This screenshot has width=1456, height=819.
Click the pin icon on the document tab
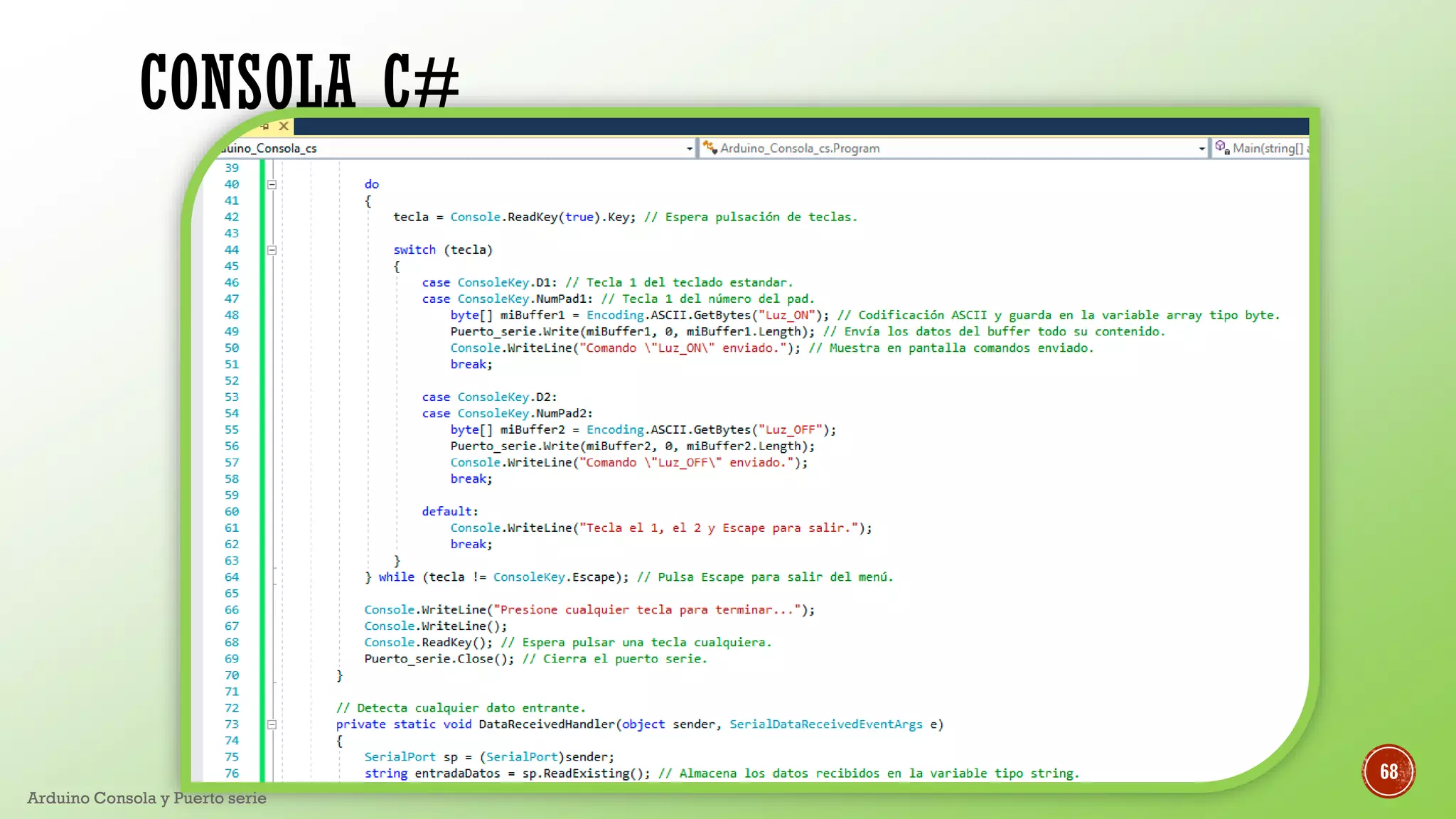265,127
